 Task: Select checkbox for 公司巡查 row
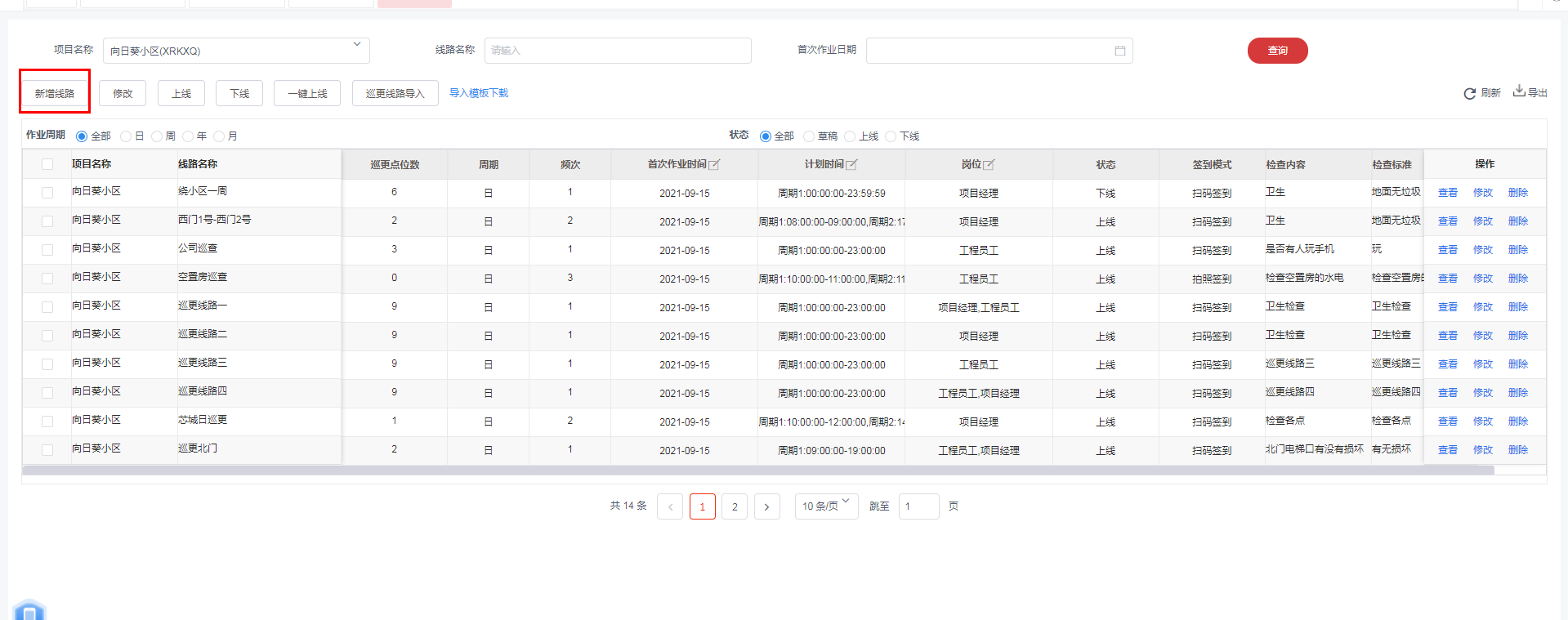point(47,250)
